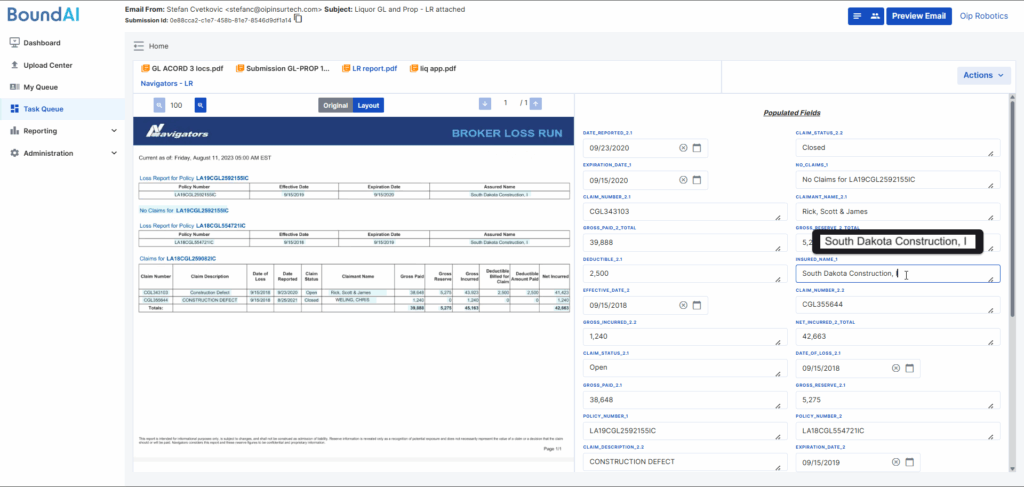1024x487 pixels.
Task: Collapse sidebar using hamburger menu icon
Action: pyautogui.click(x=139, y=46)
